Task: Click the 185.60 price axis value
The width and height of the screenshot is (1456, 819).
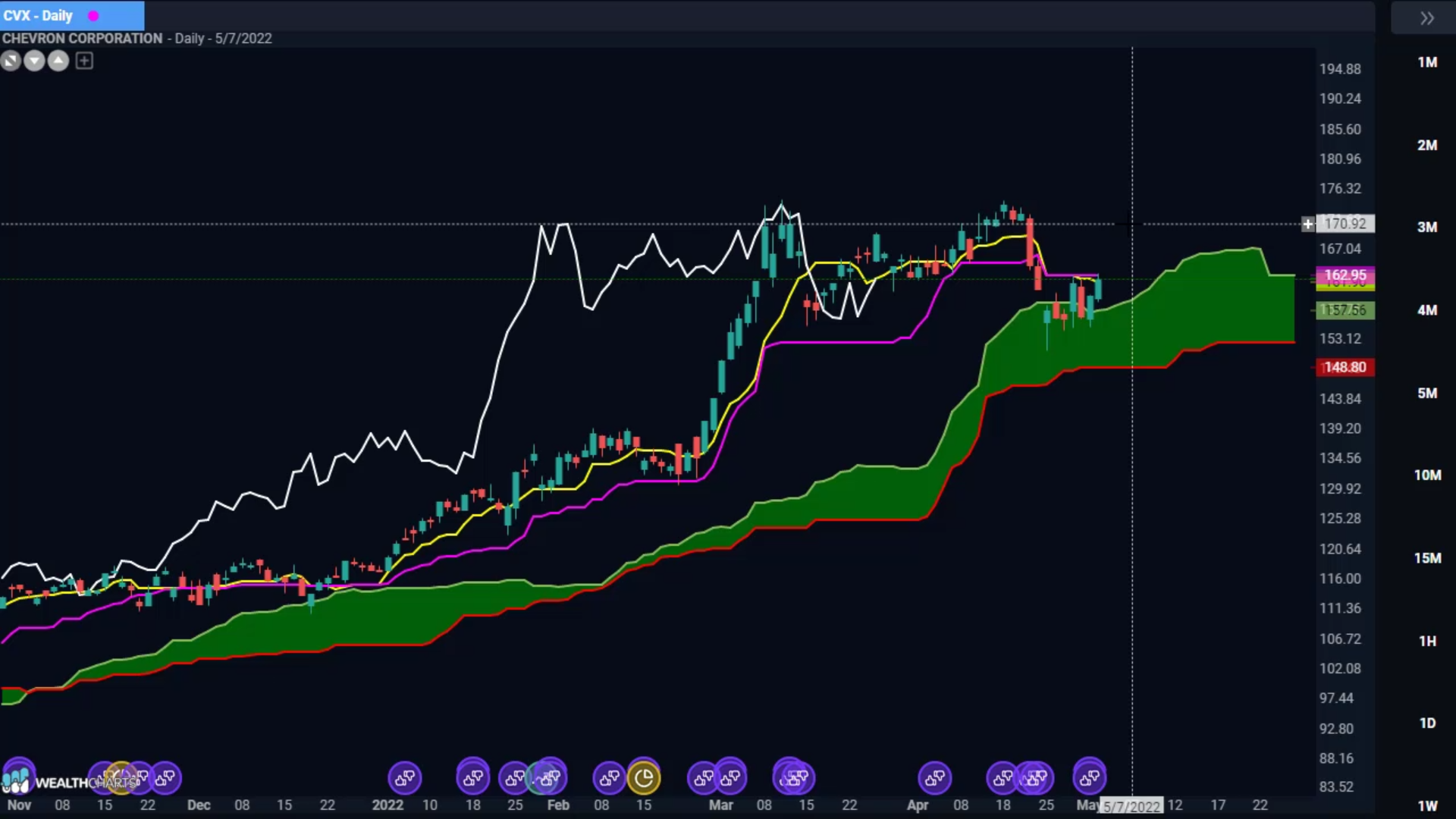Action: [x=1340, y=129]
